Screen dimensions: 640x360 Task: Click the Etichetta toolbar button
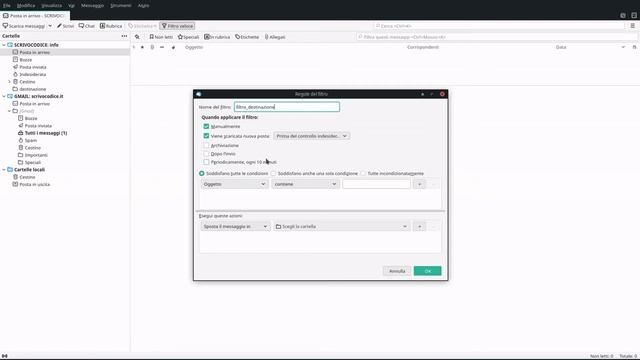click(142, 26)
